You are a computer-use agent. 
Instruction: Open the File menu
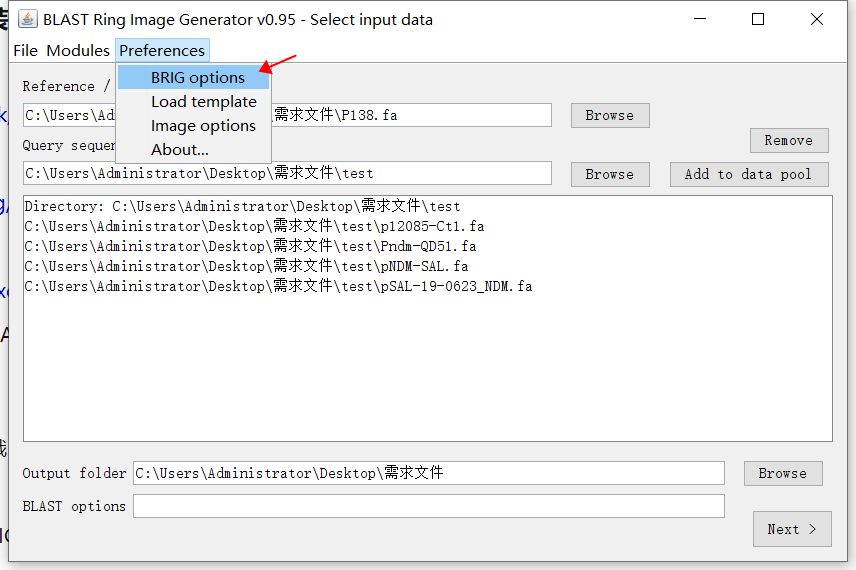(26, 51)
